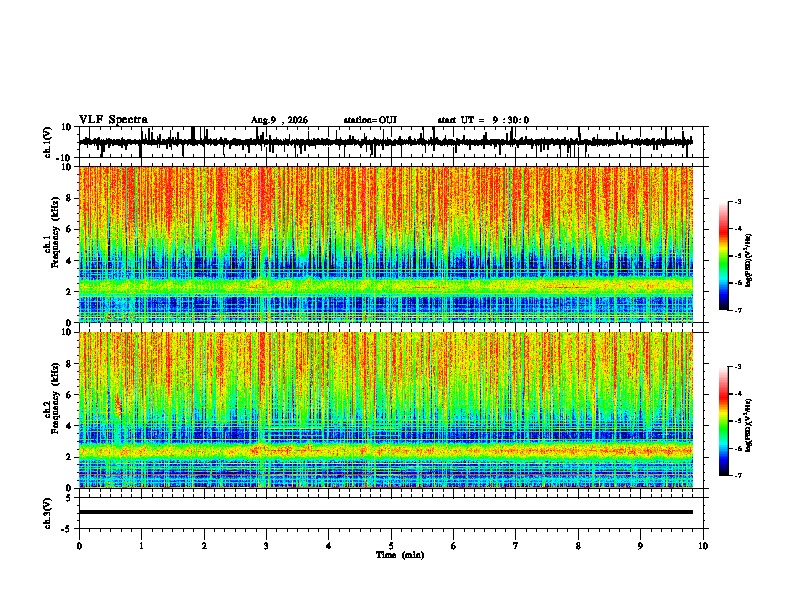Click time tick label "4" on x-axis
The image size is (792, 612).
329,546
